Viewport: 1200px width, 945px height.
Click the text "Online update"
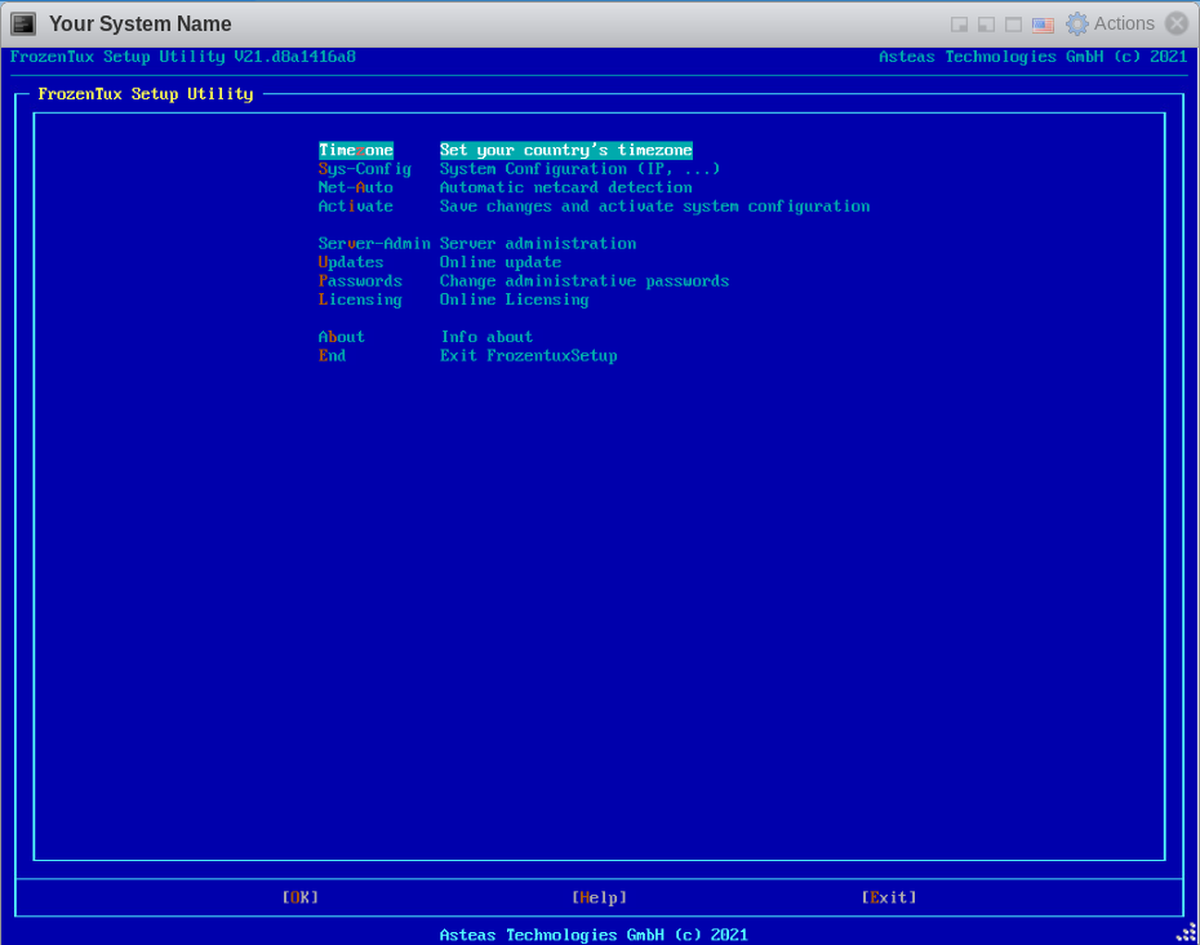[x=501, y=262]
